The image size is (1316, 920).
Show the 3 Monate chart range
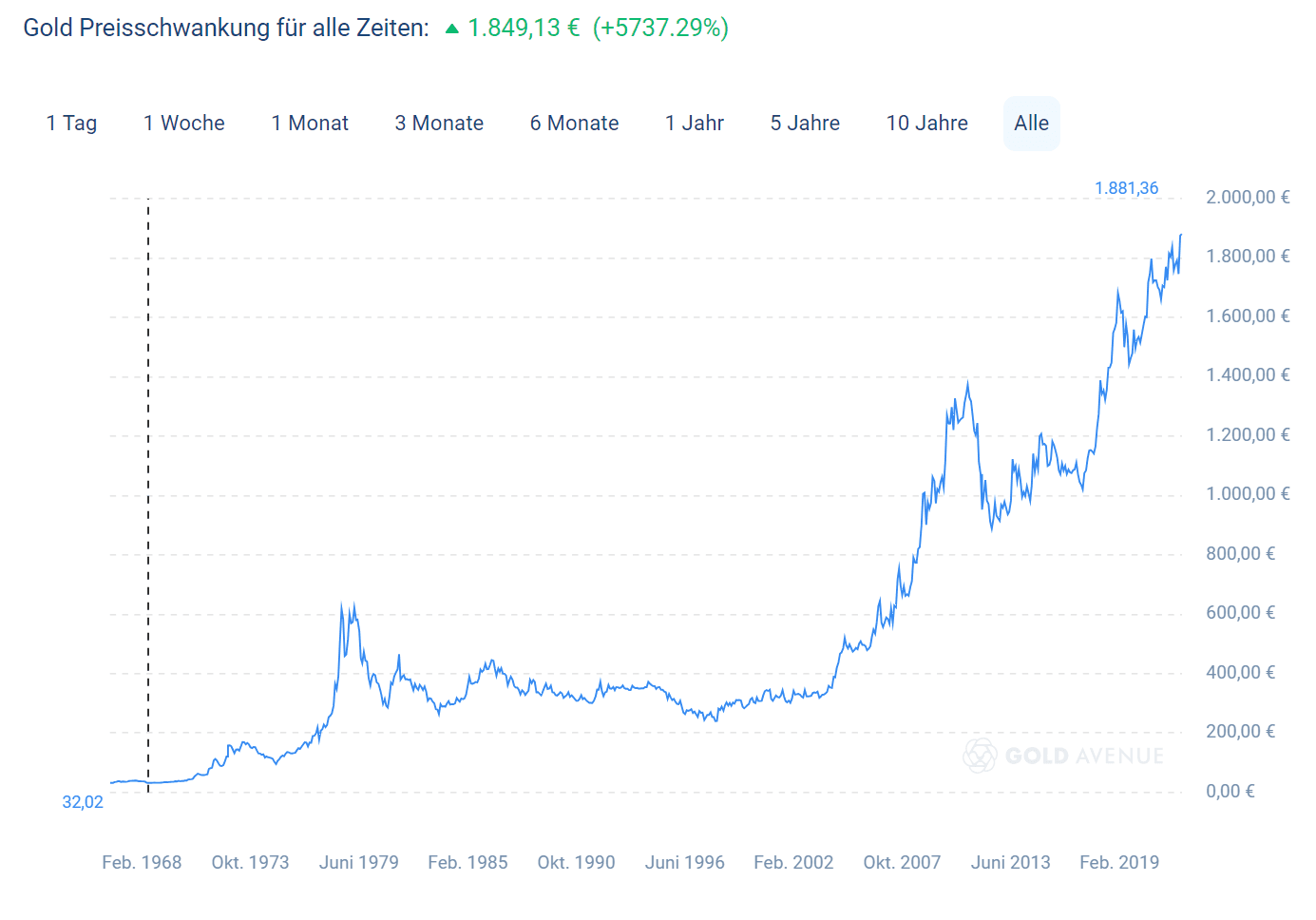tap(439, 124)
